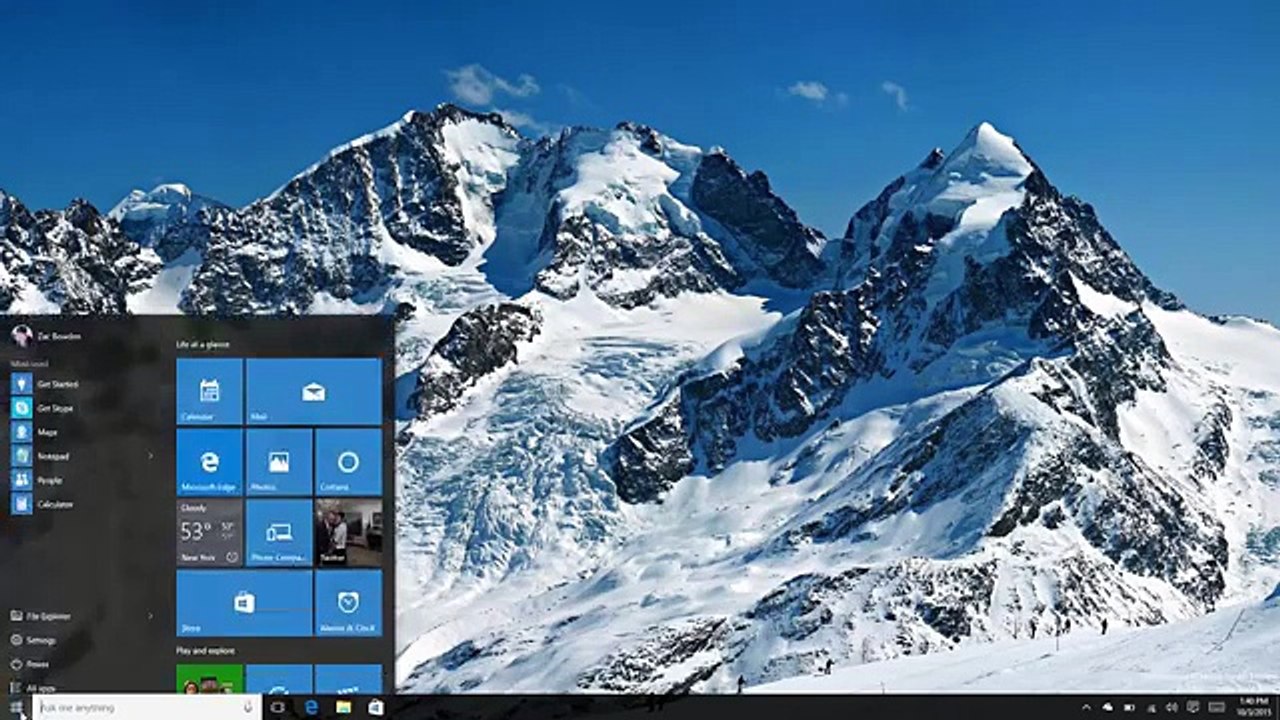This screenshot has width=1280, height=720.
Task: Open the Store tile
Action: click(x=245, y=603)
